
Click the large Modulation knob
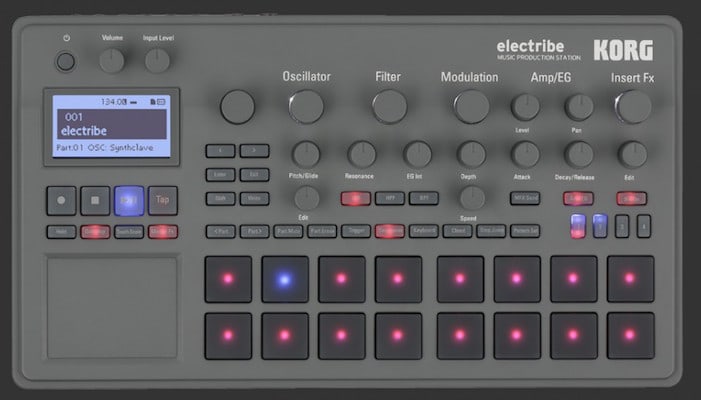tap(471, 107)
